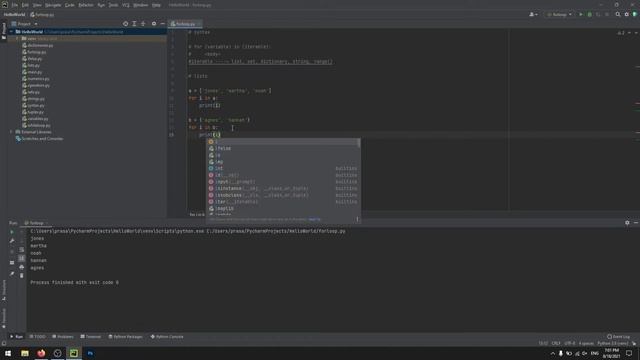
Task: Clear Run console with trash icon
Action: (x=22, y=276)
